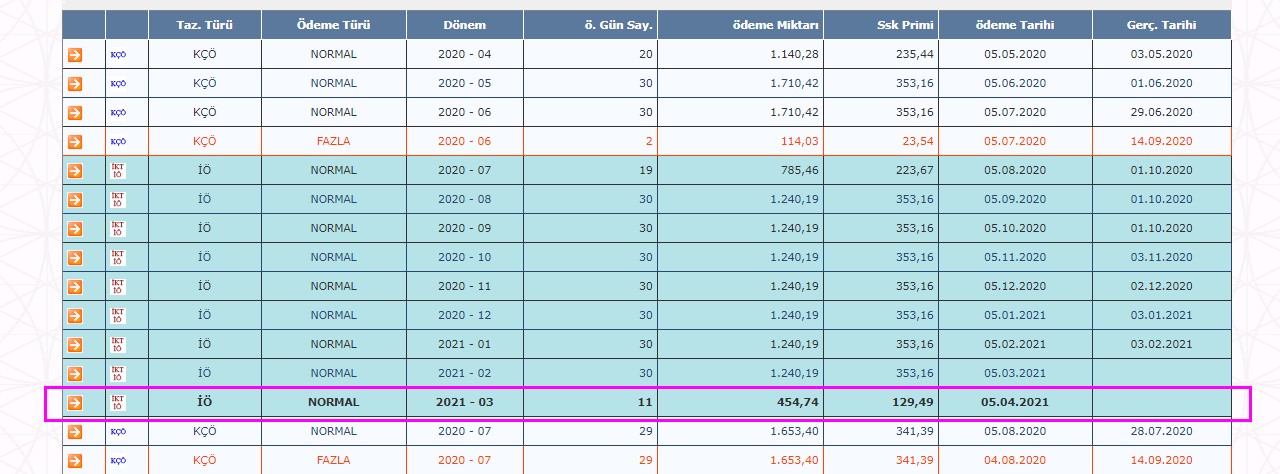The height and width of the screenshot is (474, 1280).
Task: Select the 454,74 payment amount cell
Action: pos(741,403)
